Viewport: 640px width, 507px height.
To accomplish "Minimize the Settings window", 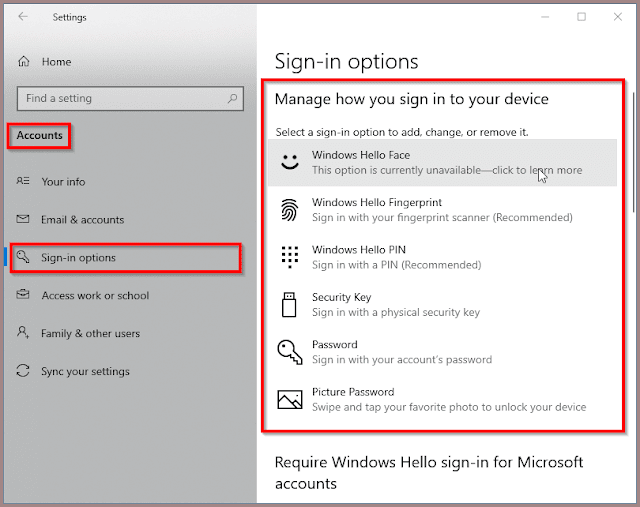I will [545, 17].
